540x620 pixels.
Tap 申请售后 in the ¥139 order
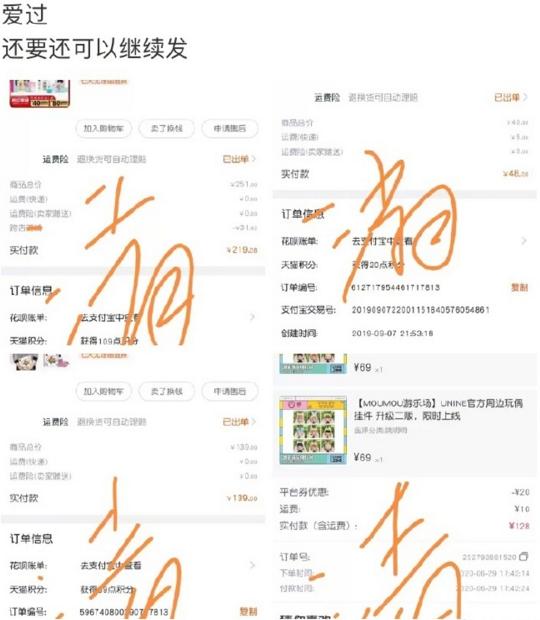(x=230, y=391)
